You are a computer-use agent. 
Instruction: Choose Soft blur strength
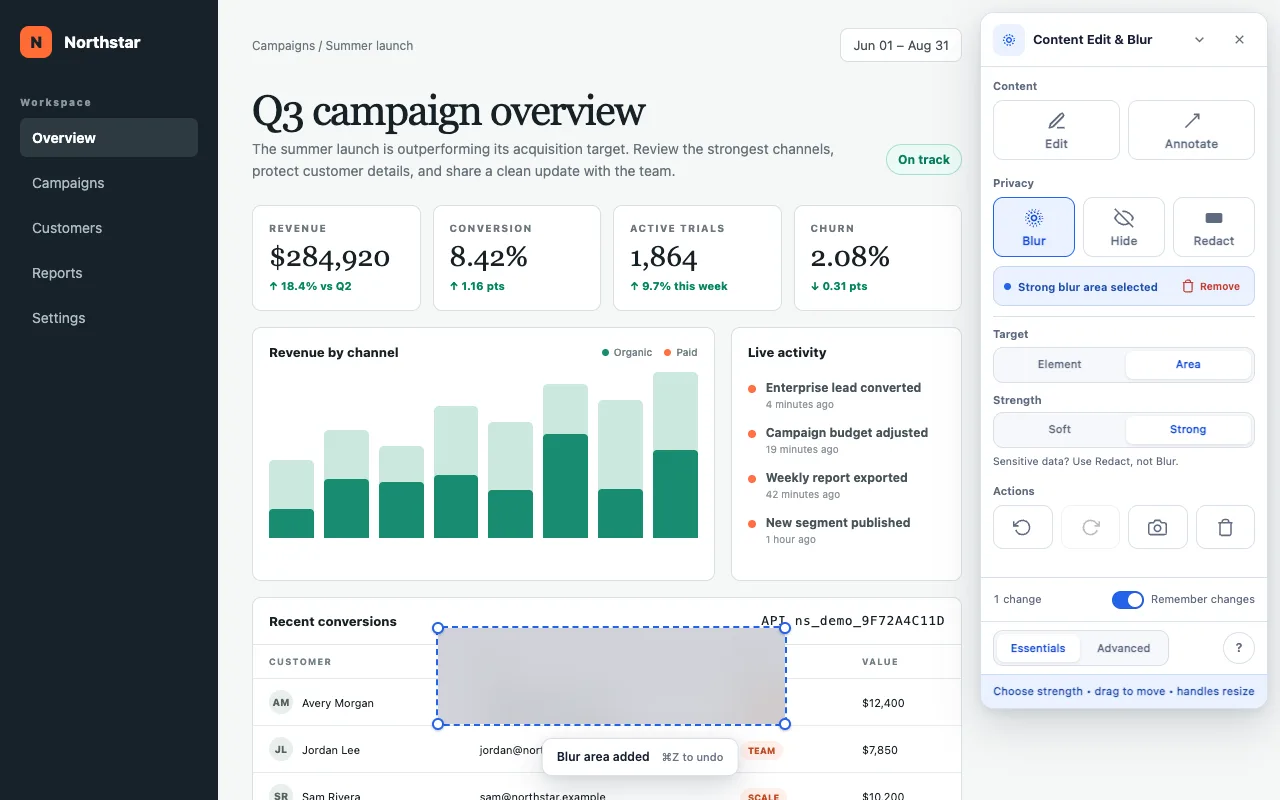1060,429
